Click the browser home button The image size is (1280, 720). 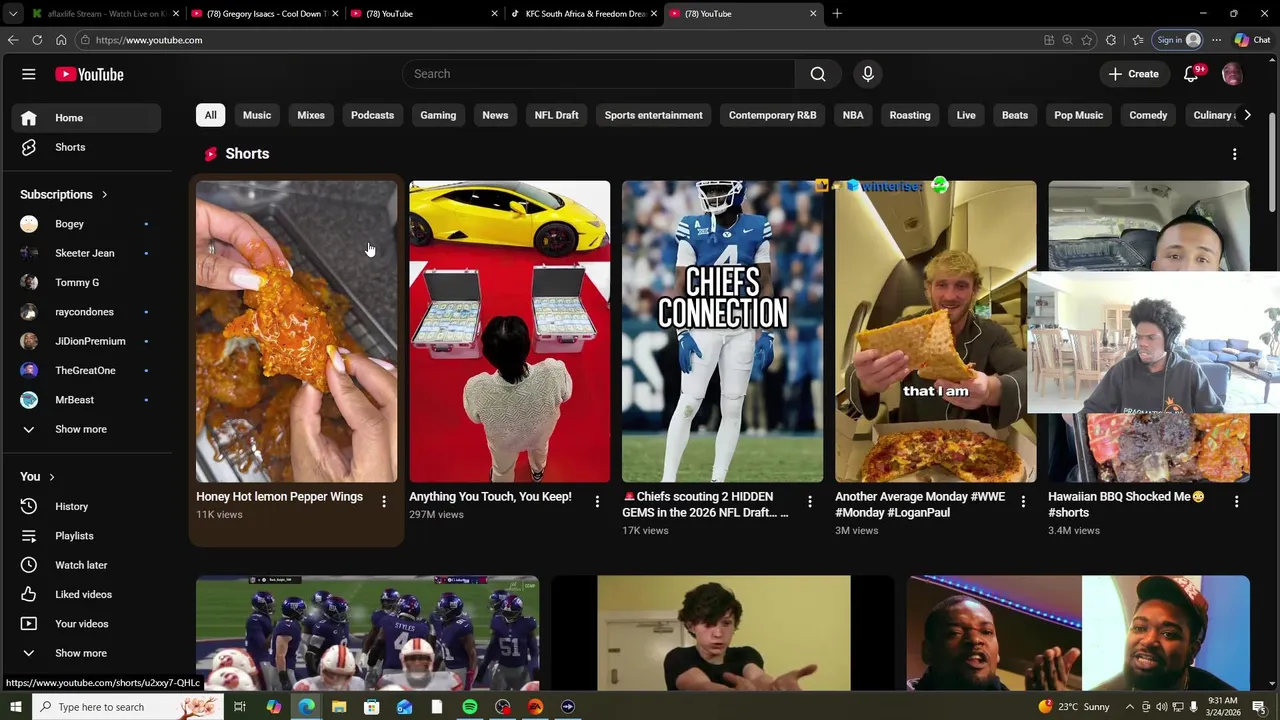click(x=61, y=40)
